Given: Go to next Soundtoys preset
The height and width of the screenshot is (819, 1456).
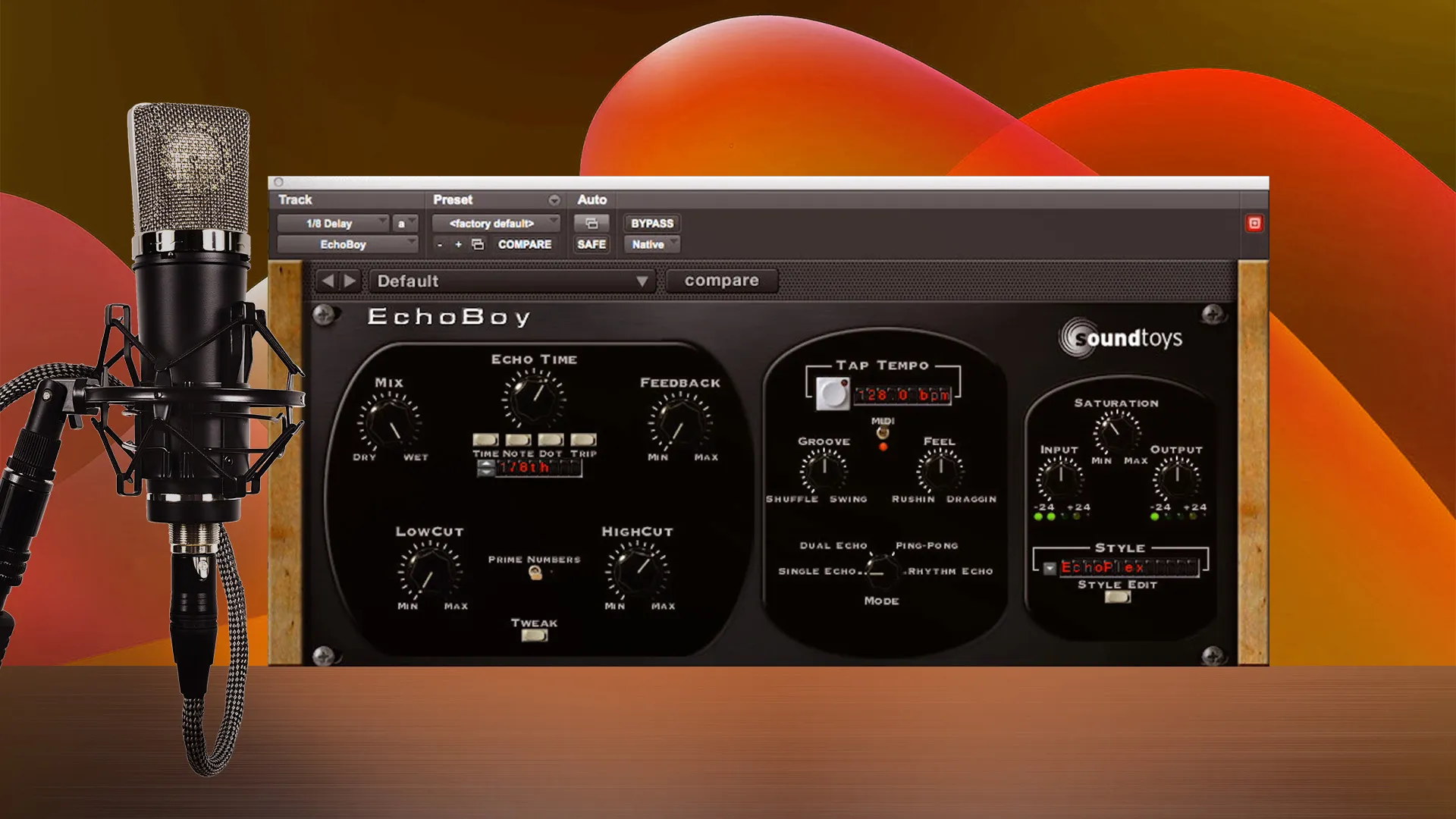Looking at the screenshot, I should 350,281.
